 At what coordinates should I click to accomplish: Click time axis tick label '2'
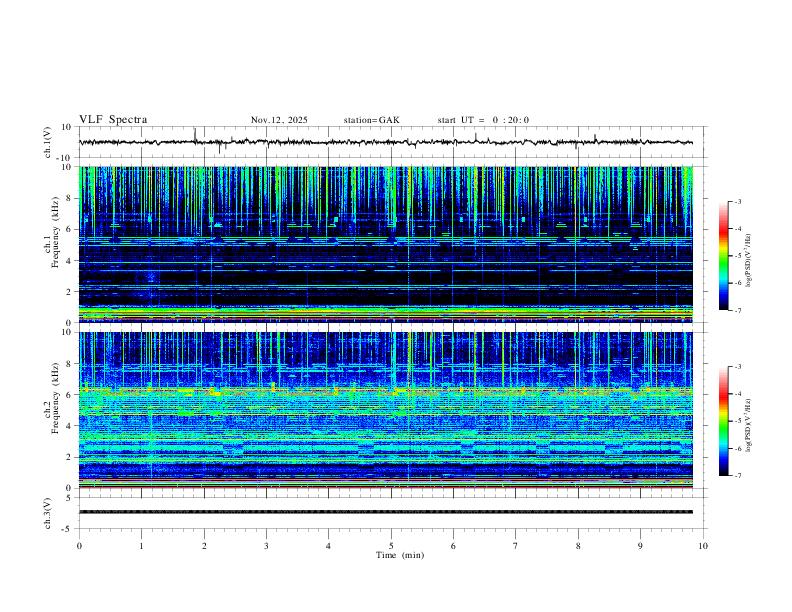point(204,546)
